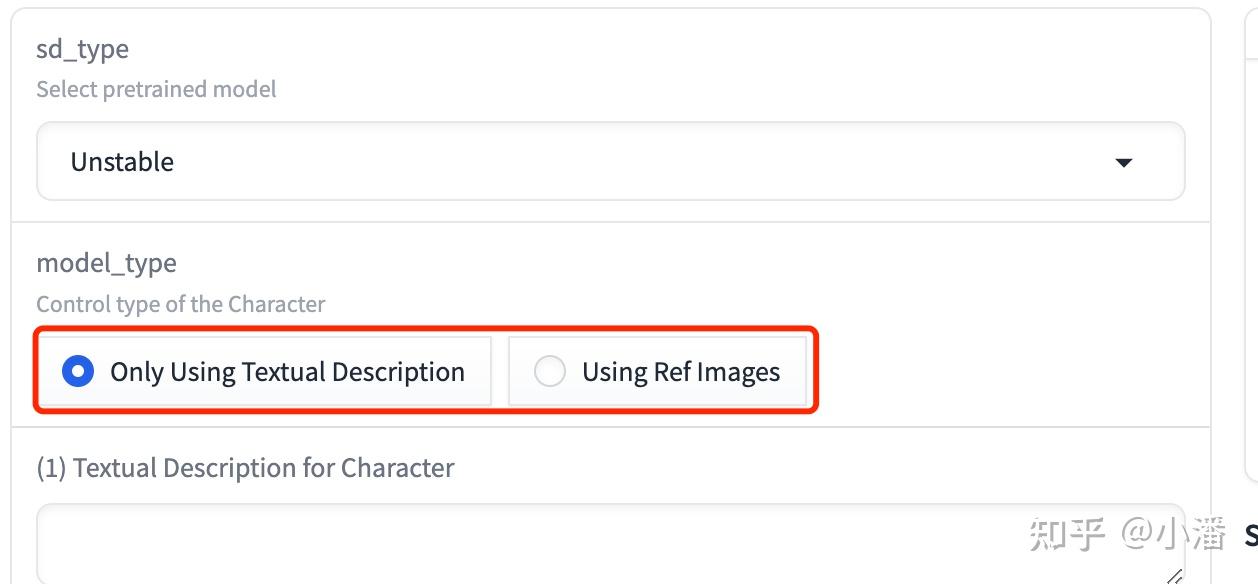Click the sd_type field label
The height and width of the screenshot is (584, 1258).
pyautogui.click(x=82, y=49)
